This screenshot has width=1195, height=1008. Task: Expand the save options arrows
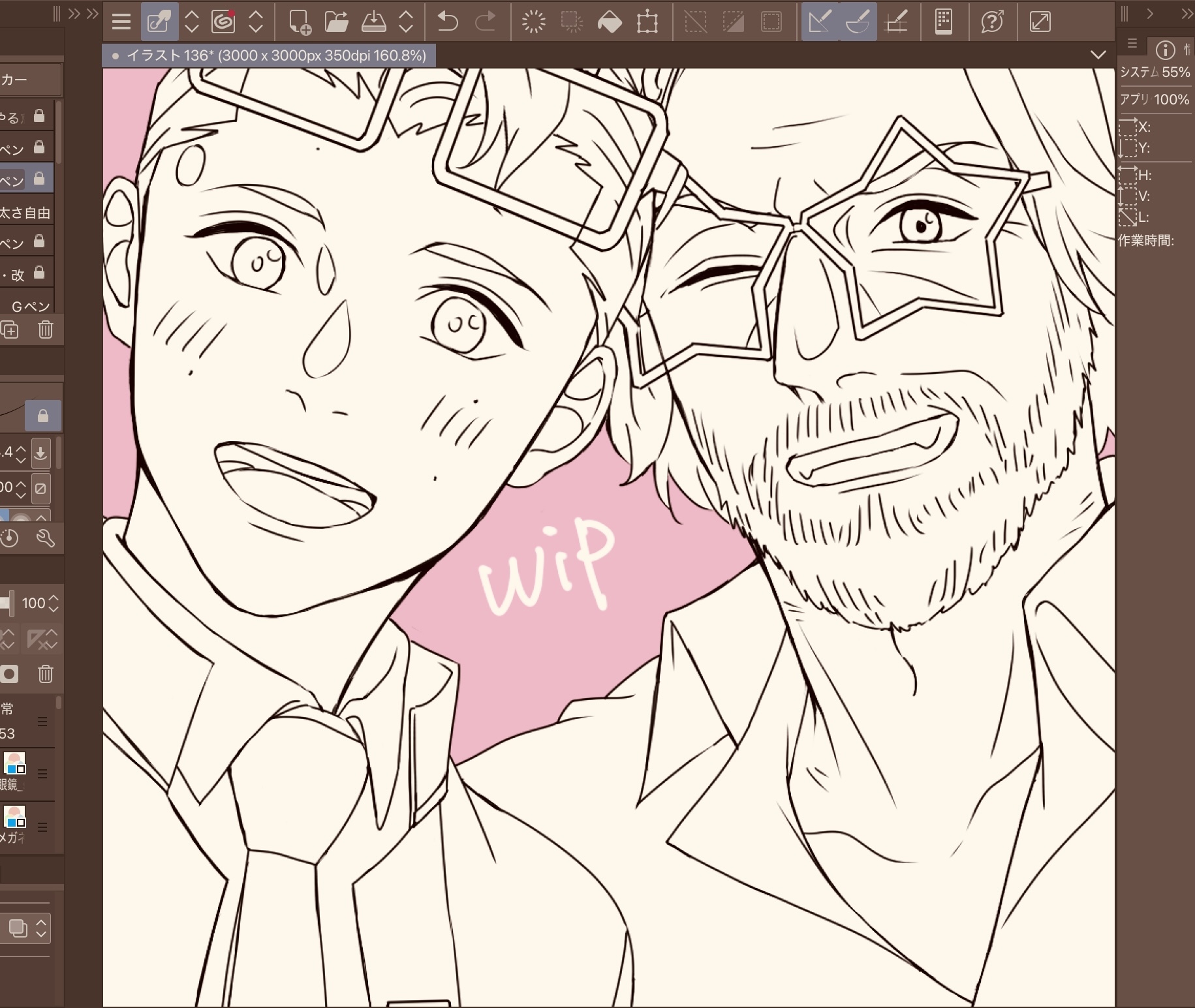click(406, 22)
